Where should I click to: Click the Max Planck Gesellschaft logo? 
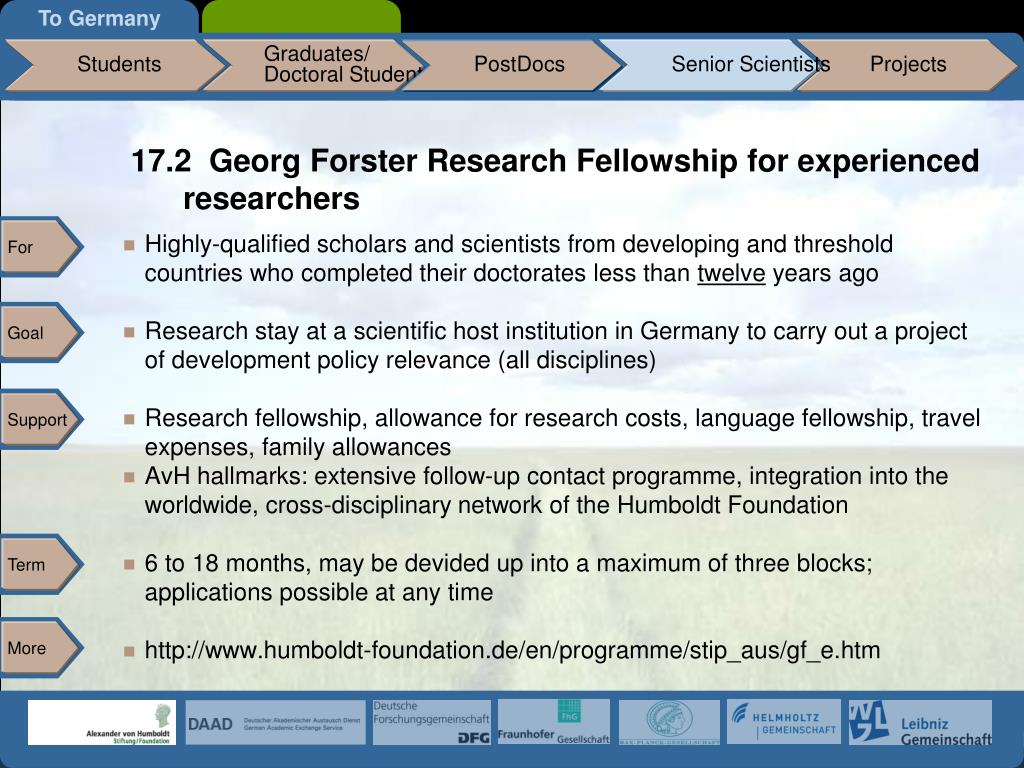tap(669, 722)
